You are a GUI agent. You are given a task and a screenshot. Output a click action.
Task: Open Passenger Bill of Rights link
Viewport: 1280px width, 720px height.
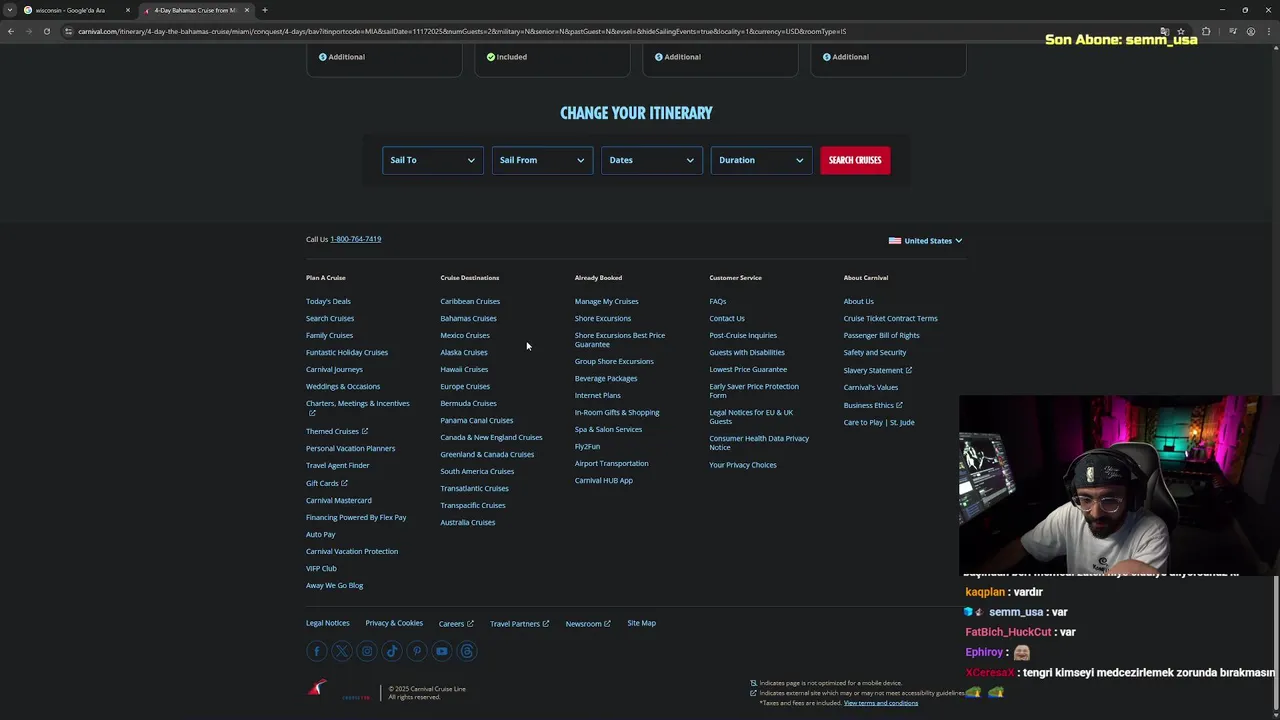pyautogui.click(x=881, y=335)
